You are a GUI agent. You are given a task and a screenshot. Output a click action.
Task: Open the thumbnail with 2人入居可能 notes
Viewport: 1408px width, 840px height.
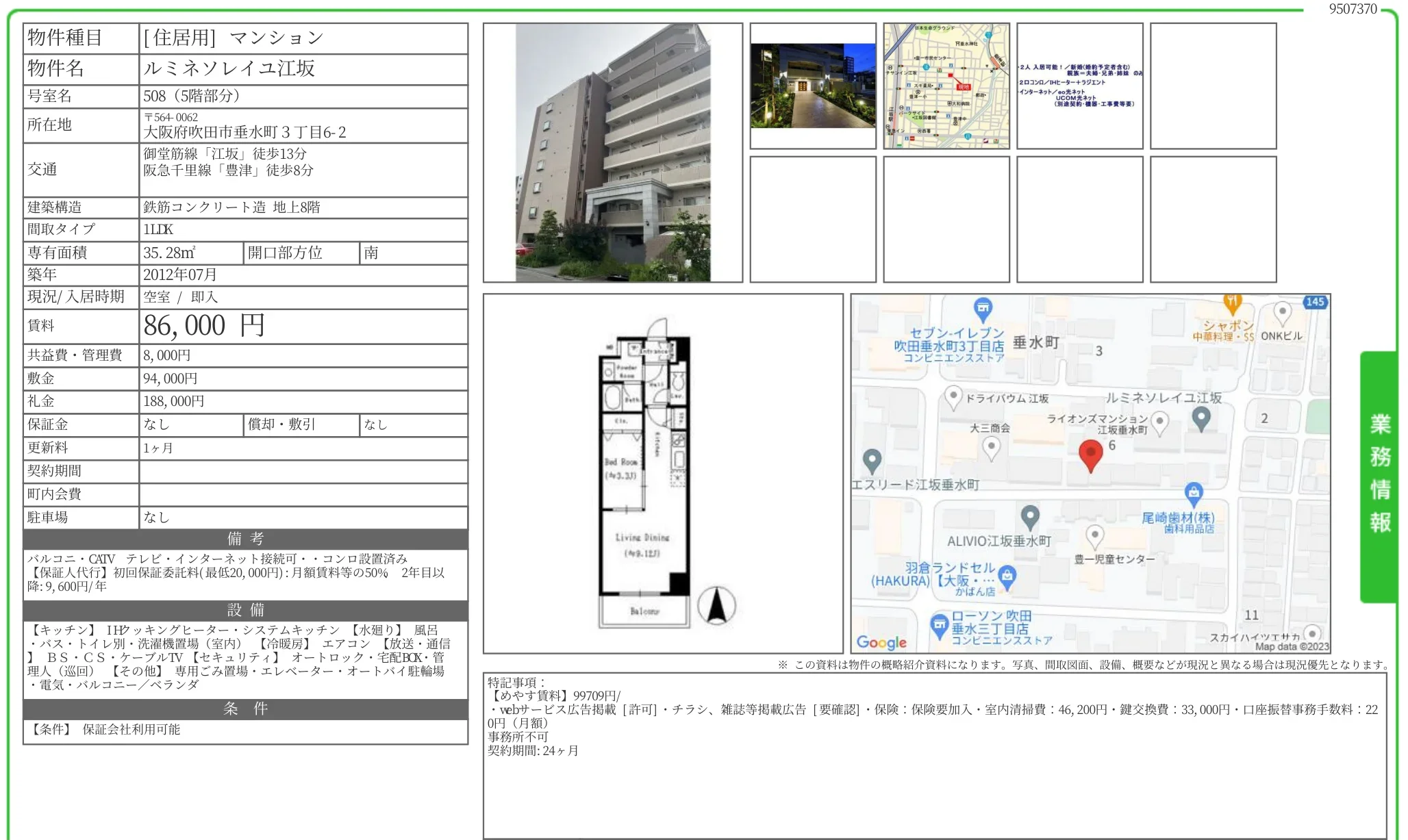1080,86
